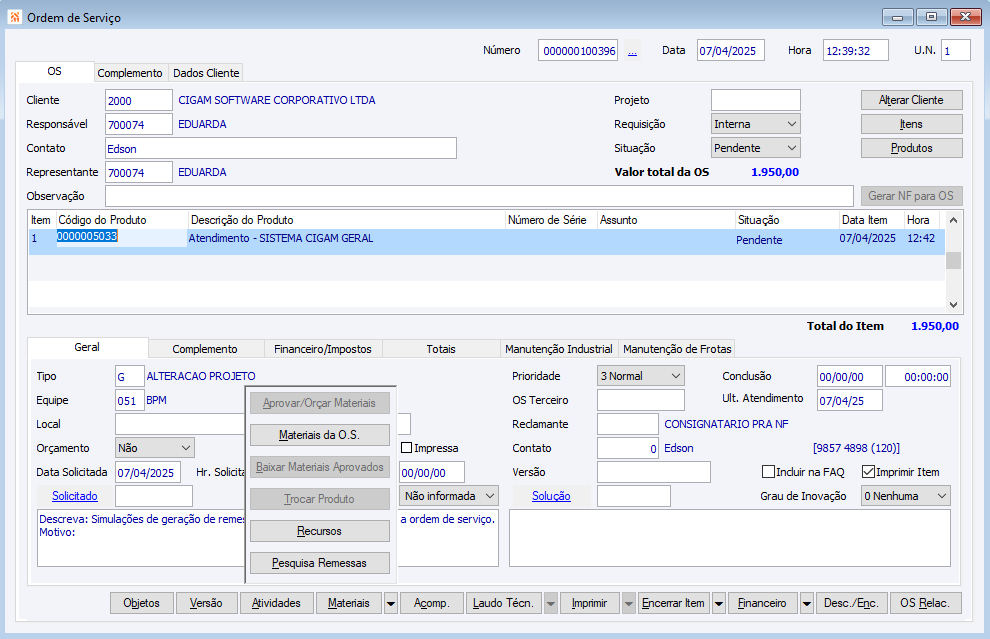Click the Observação input field
Screen dimensions: 990x639
pos(480,196)
